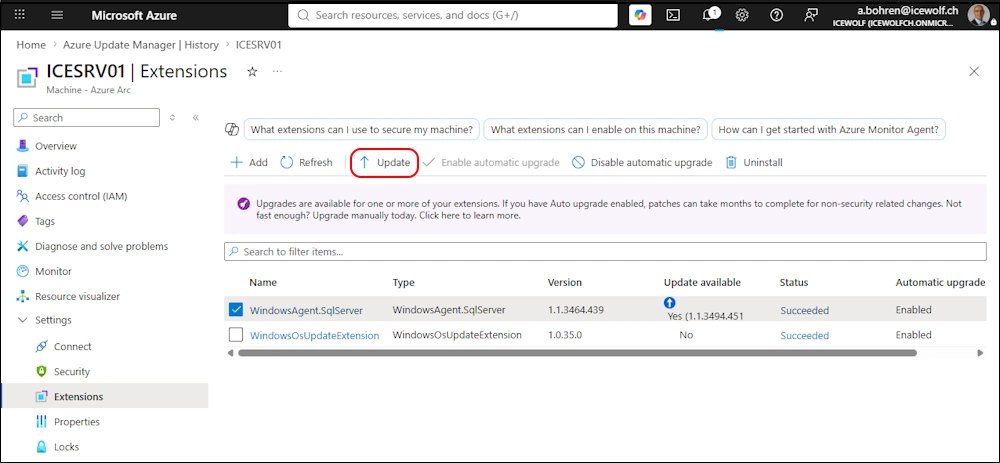Go to the Home breadcrumb
This screenshot has height=463, width=1000.
tap(31, 45)
